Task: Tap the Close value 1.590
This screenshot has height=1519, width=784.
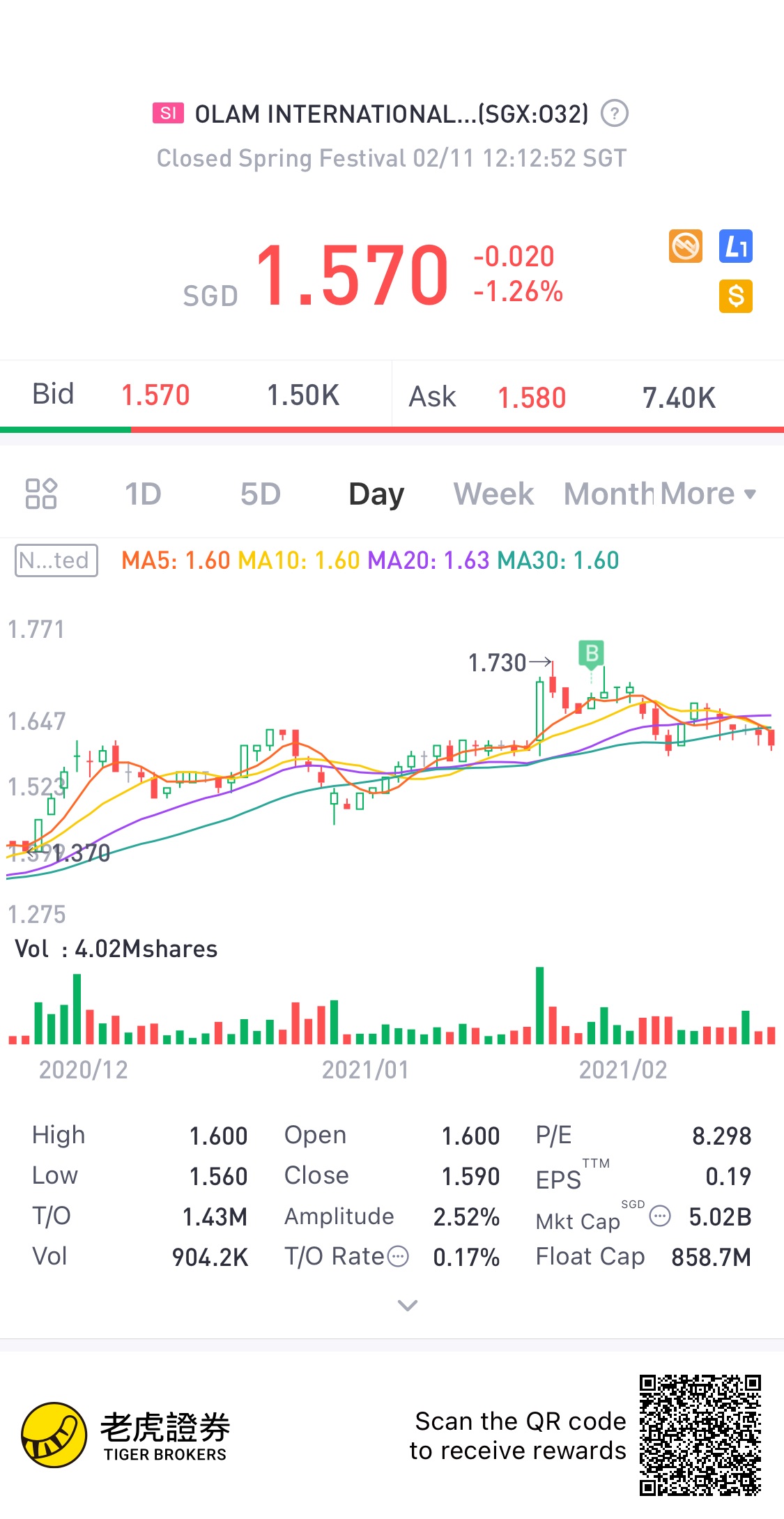Action: point(470,1177)
